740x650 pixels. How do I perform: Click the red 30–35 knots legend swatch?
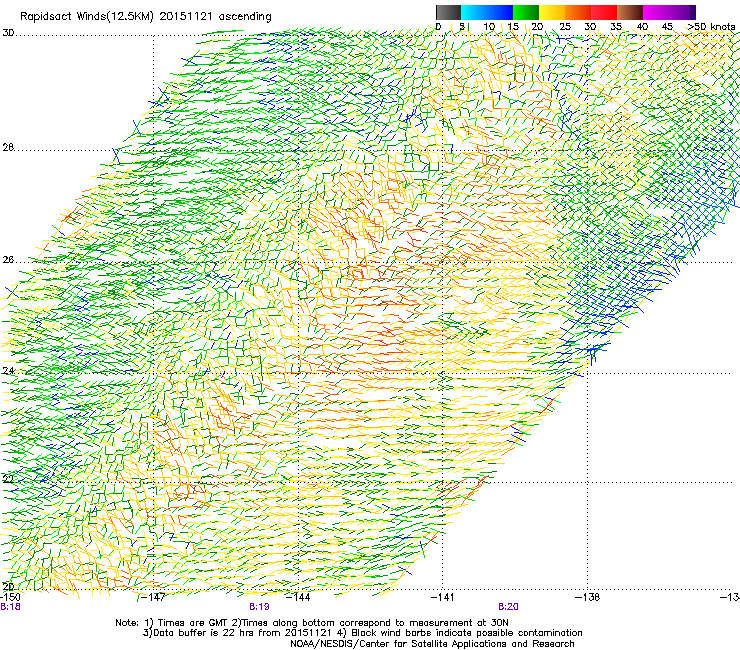(604, 12)
